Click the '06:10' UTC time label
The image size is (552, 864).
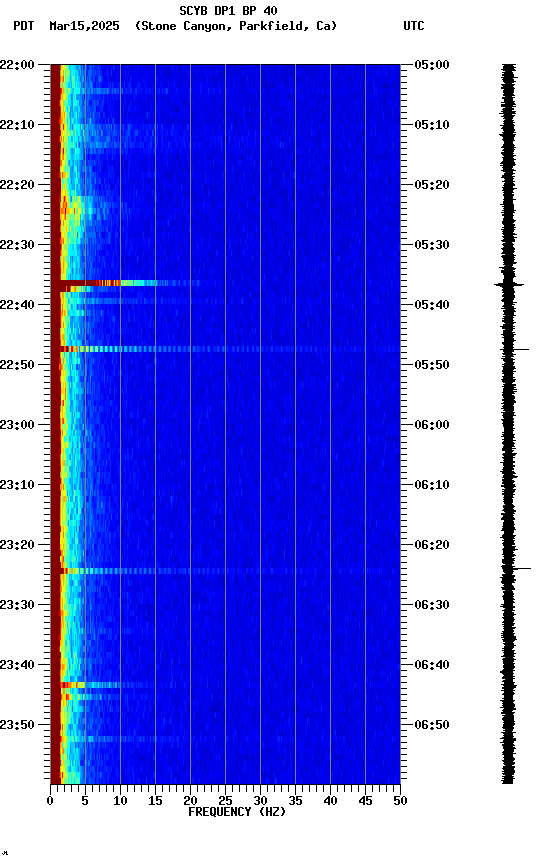pyautogui.click(x=432, y=485)
